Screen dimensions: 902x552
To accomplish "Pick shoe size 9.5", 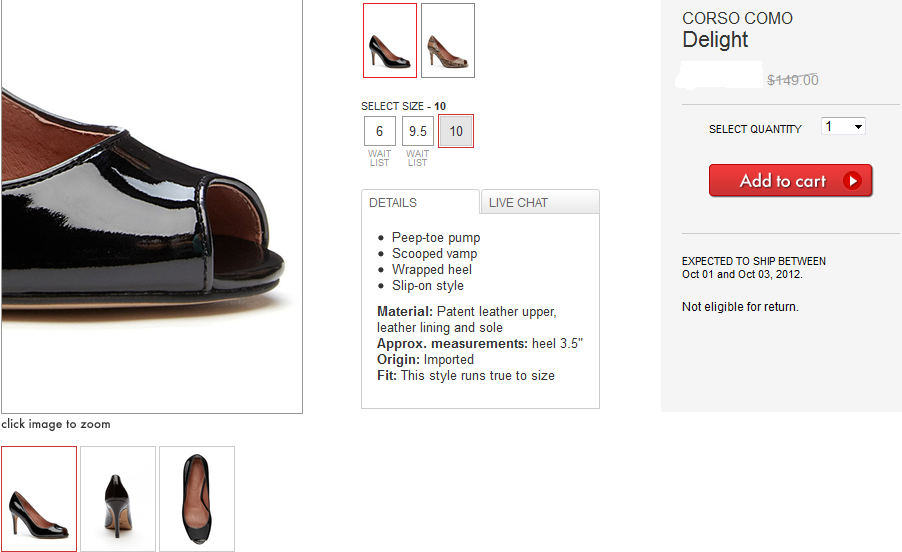I will (418, 131).
